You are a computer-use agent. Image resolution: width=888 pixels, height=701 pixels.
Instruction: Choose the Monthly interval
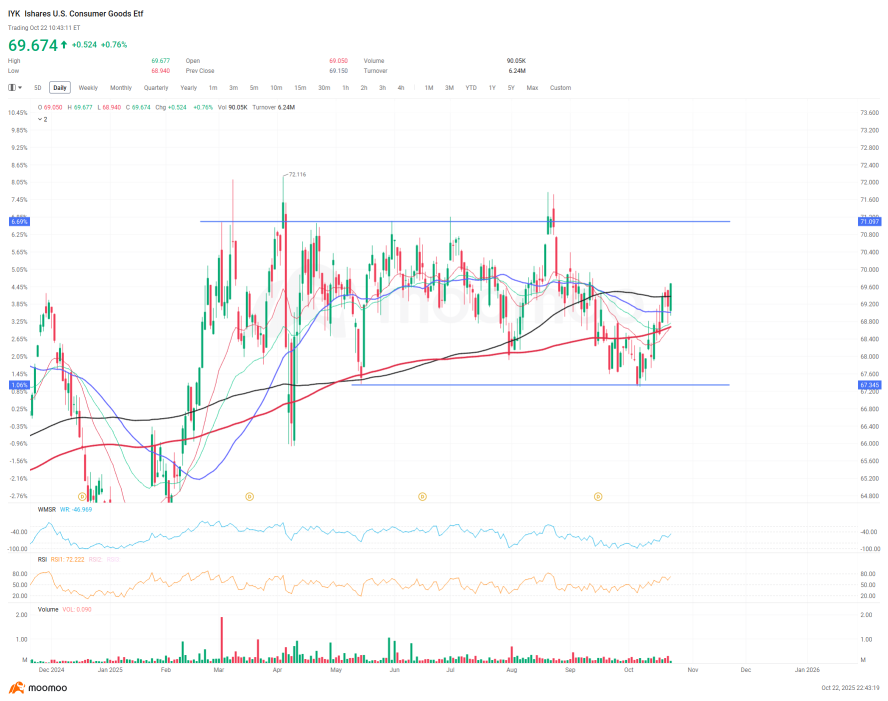click(120, 88)
